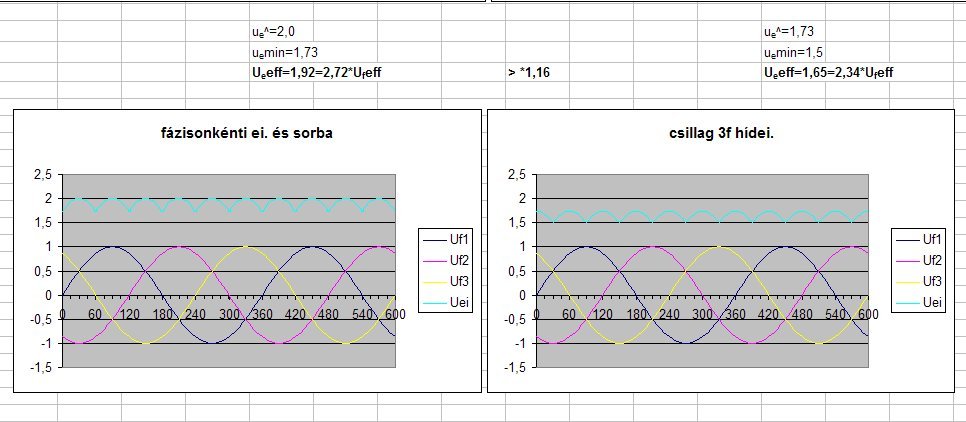
Task: Click the 2,5 axis label in left chart
Action: click(44, 174)
